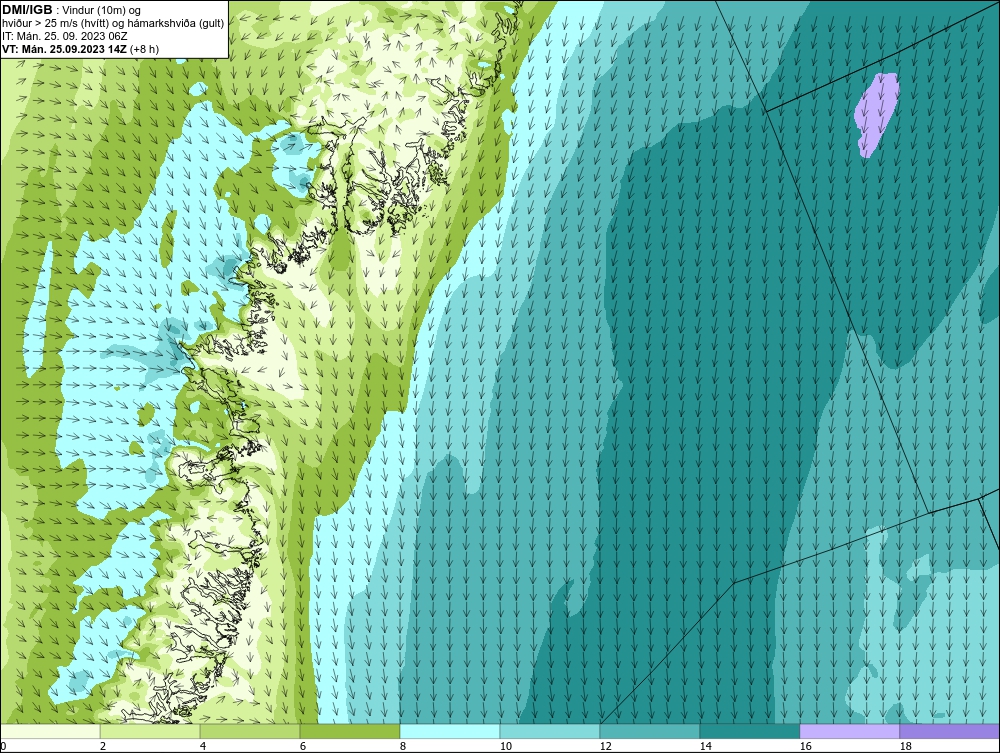Screen dimensions: 1000x753
Task: Click the legend label "16"
Action: point(805,746)
